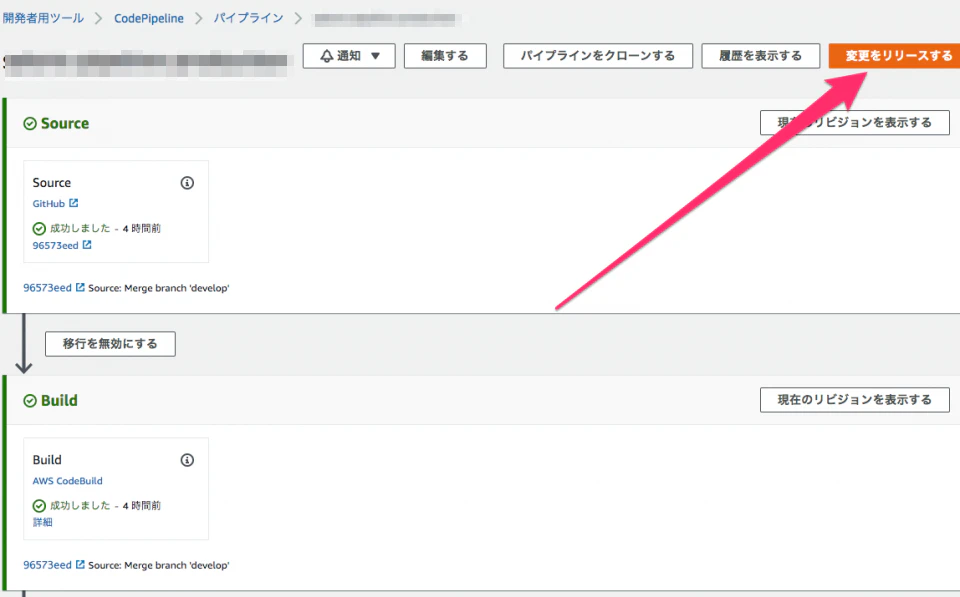Click the 編集する button
Viewport: 960px width, 597px height.
444,55
